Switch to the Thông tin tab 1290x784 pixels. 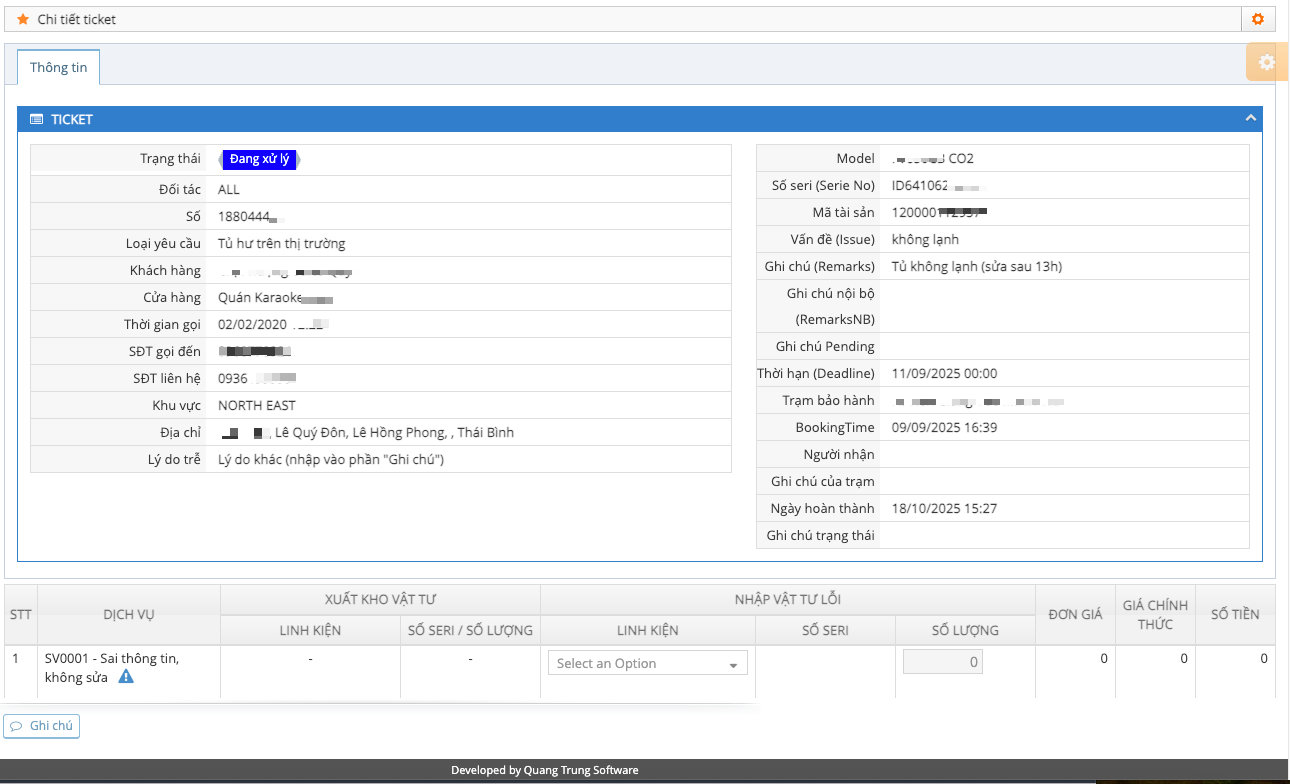coord(58,67)
